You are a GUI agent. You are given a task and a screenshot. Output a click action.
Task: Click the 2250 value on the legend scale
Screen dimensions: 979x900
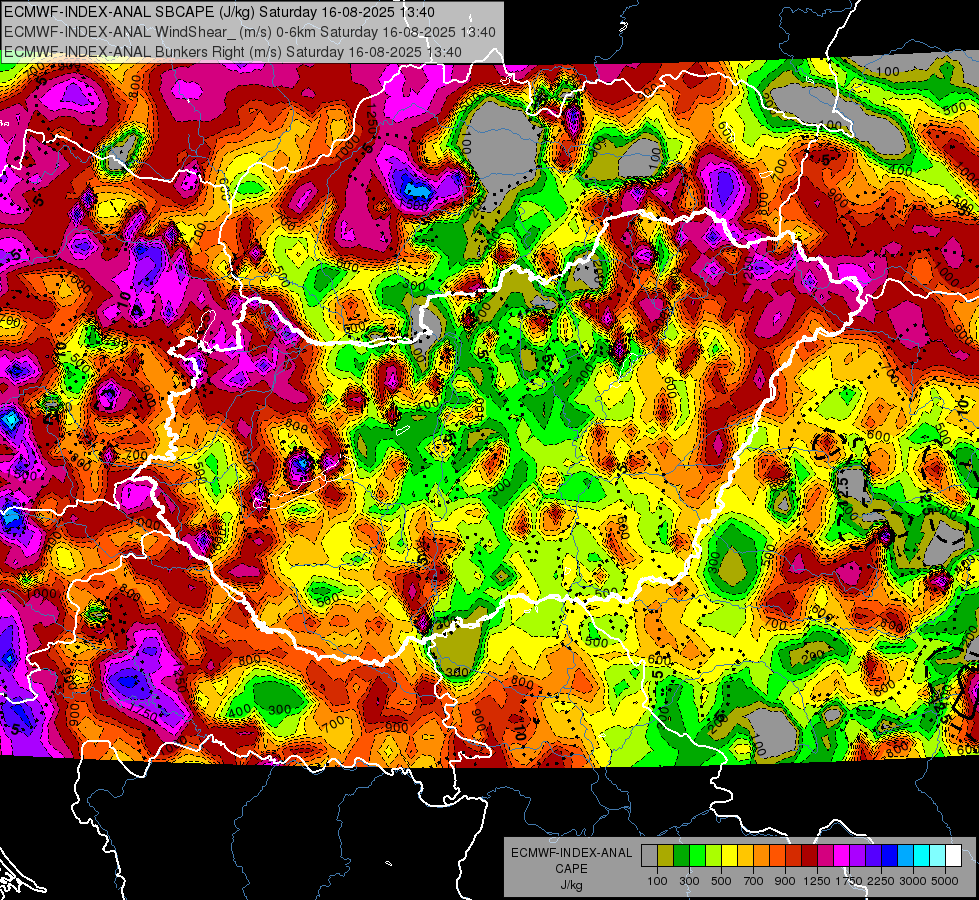click(882, 881)
